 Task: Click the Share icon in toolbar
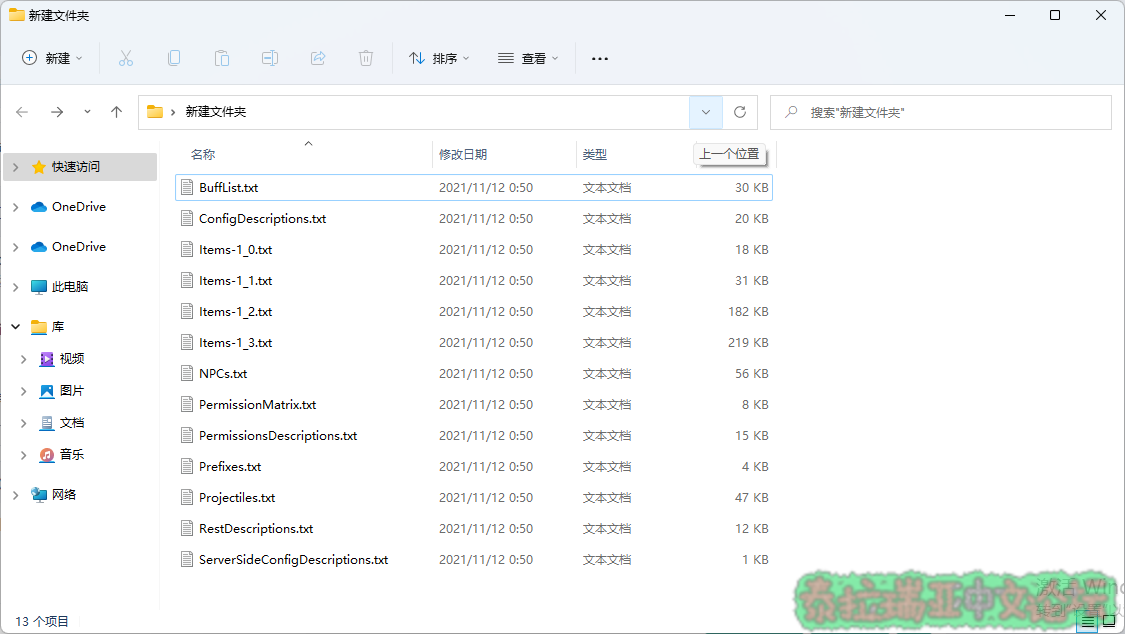[x=318, y=58]
